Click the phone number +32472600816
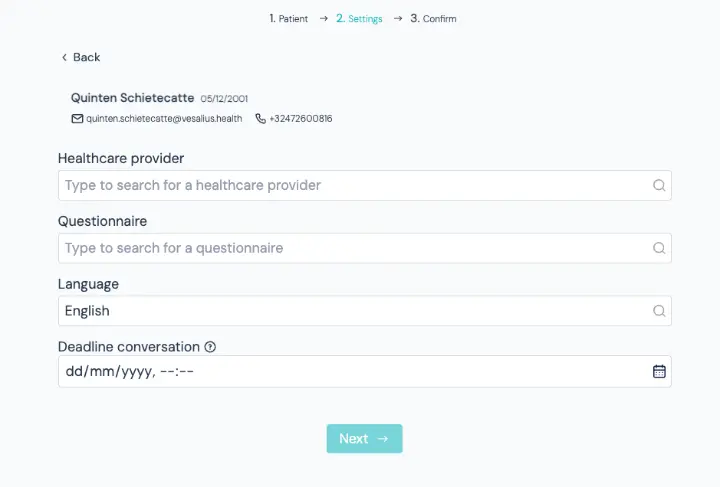Image resolution: width=720 pixels, height=487 pixels. [x=300, y=119]
